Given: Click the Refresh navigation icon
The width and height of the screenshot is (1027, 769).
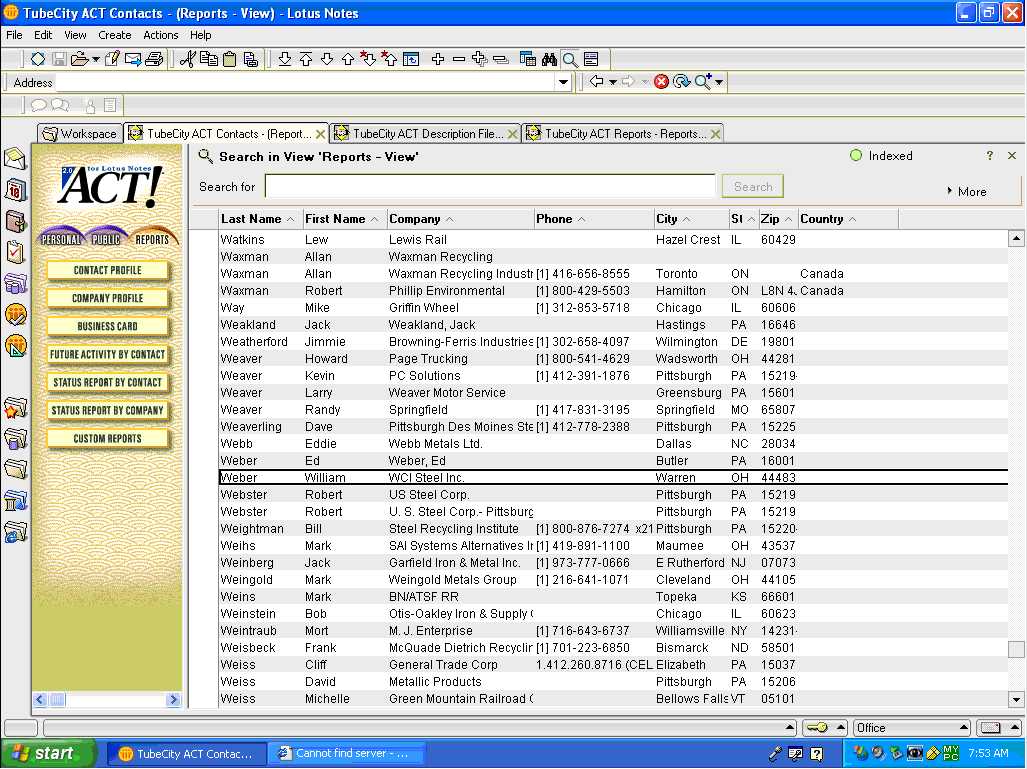Looking at the screenshot, I should (681, 81).
